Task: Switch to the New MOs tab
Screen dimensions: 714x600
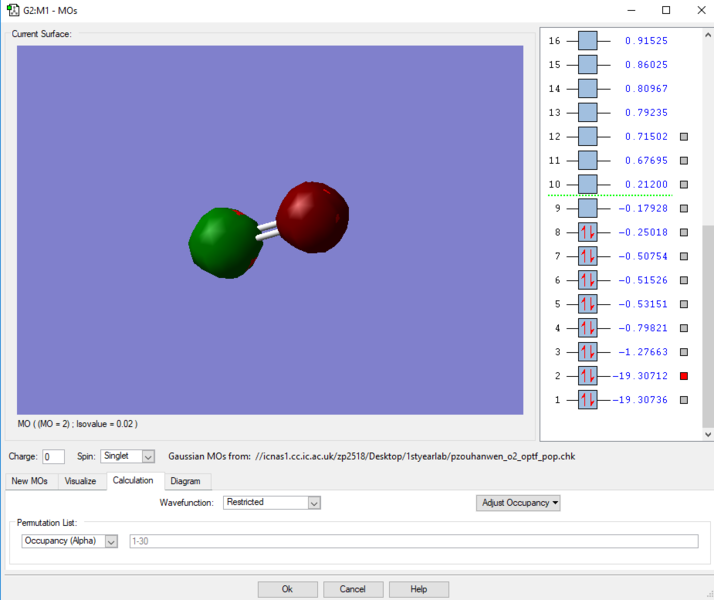Action: pos(30,481)
